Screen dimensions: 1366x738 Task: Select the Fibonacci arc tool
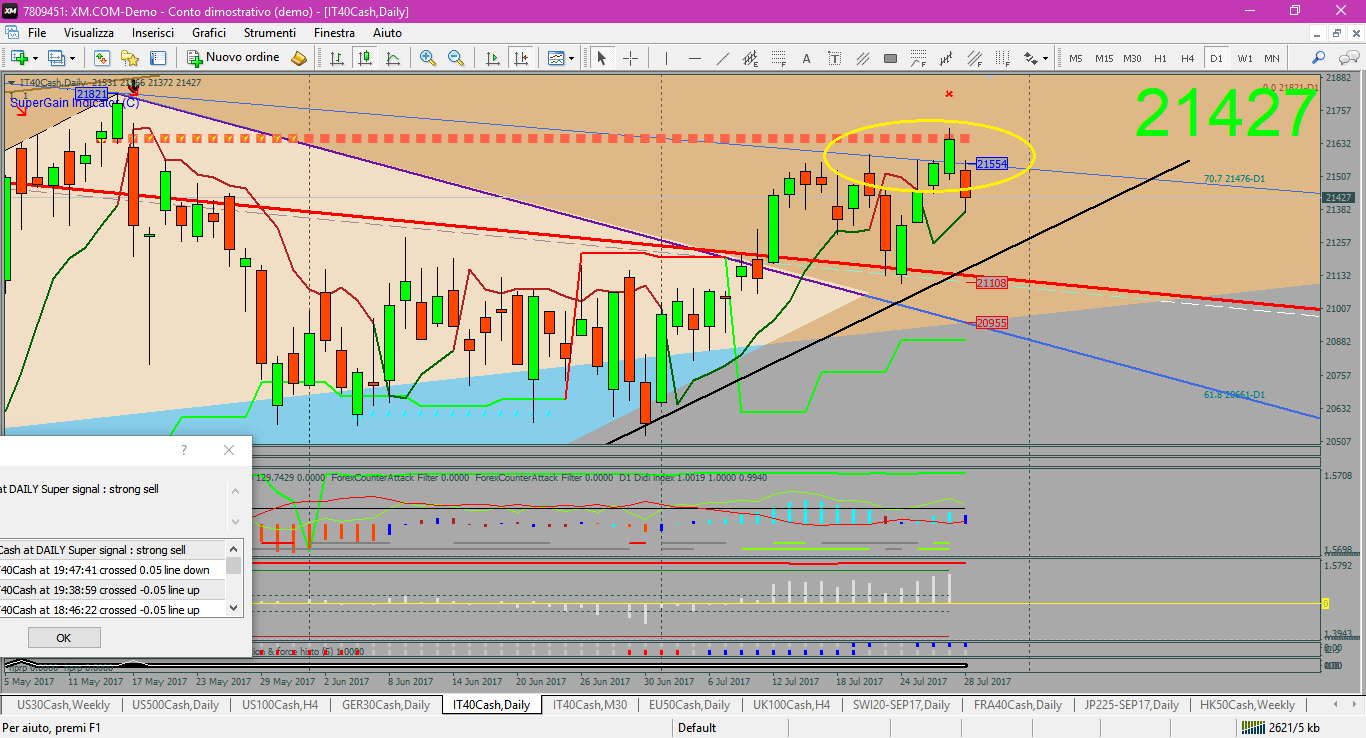pos(918,58)
